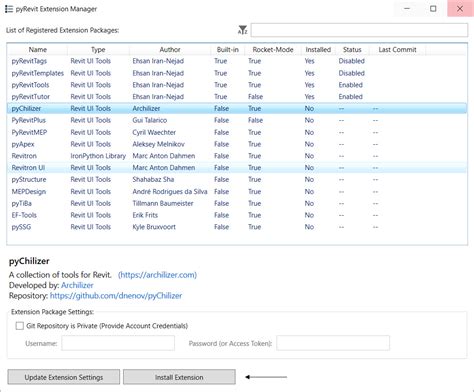Open the Archilizer developer link
The height and width of the screenshot is (392, 474).
77,285
